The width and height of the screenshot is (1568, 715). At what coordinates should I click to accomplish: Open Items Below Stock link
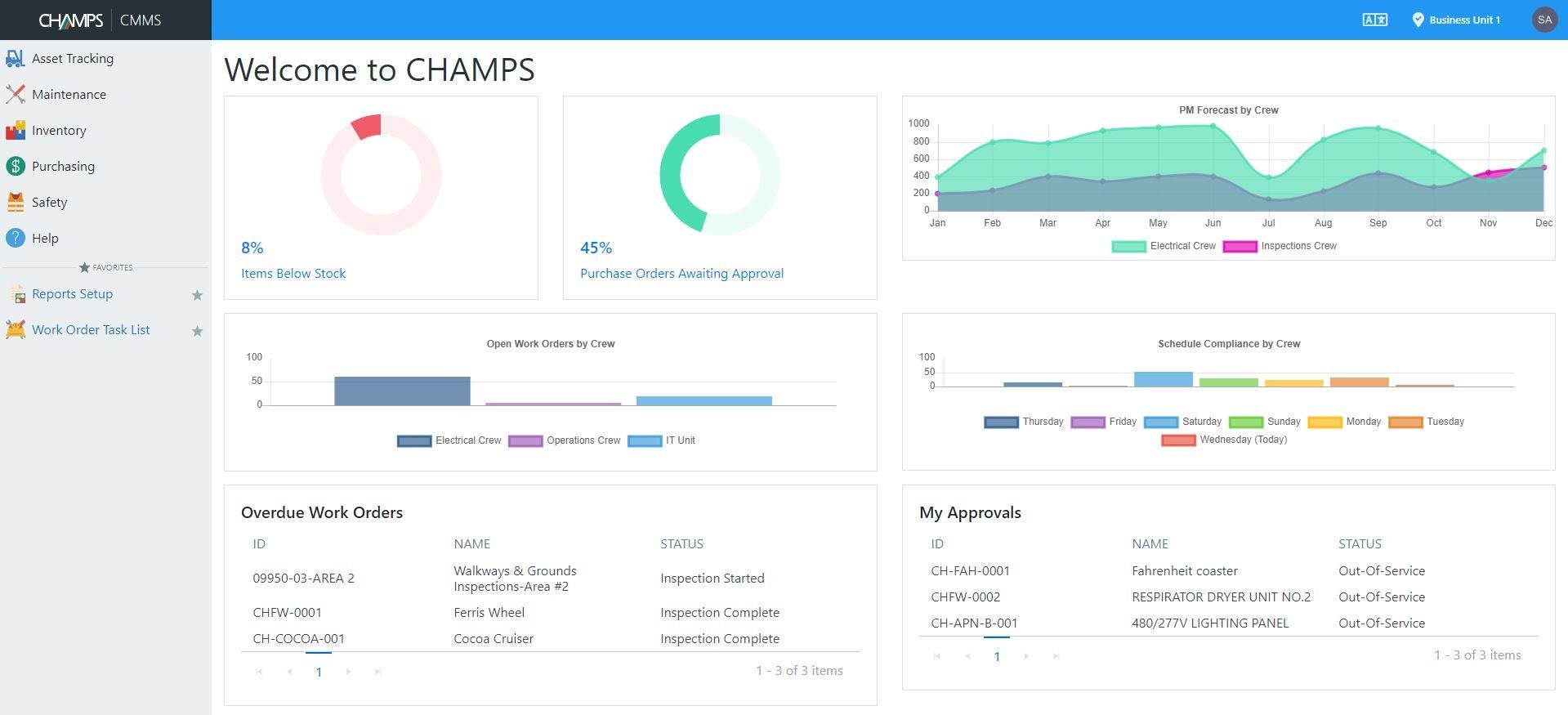pos(293,274)
